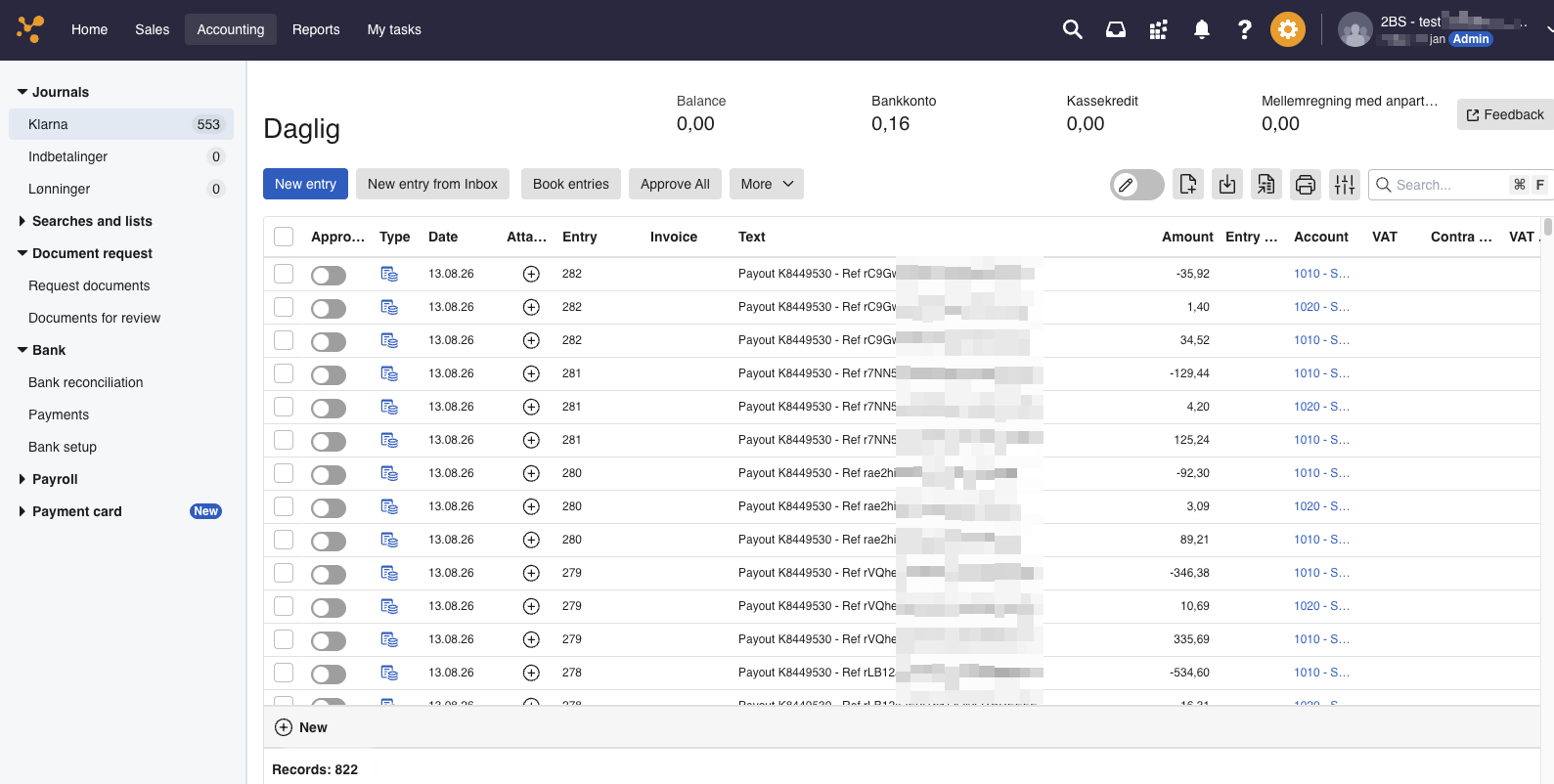Open the search magnifier in top bar
Screen dimensions: 1554x784
(x=1072, y=29)
